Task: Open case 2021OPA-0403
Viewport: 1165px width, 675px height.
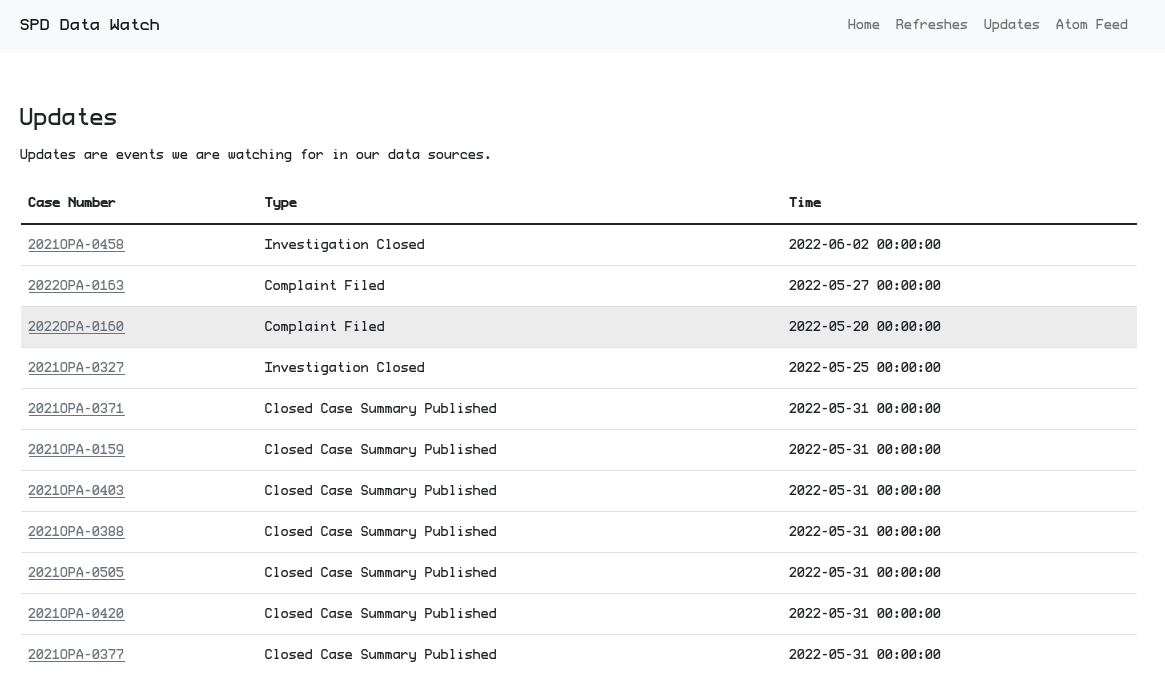Action: coord(76,490)
